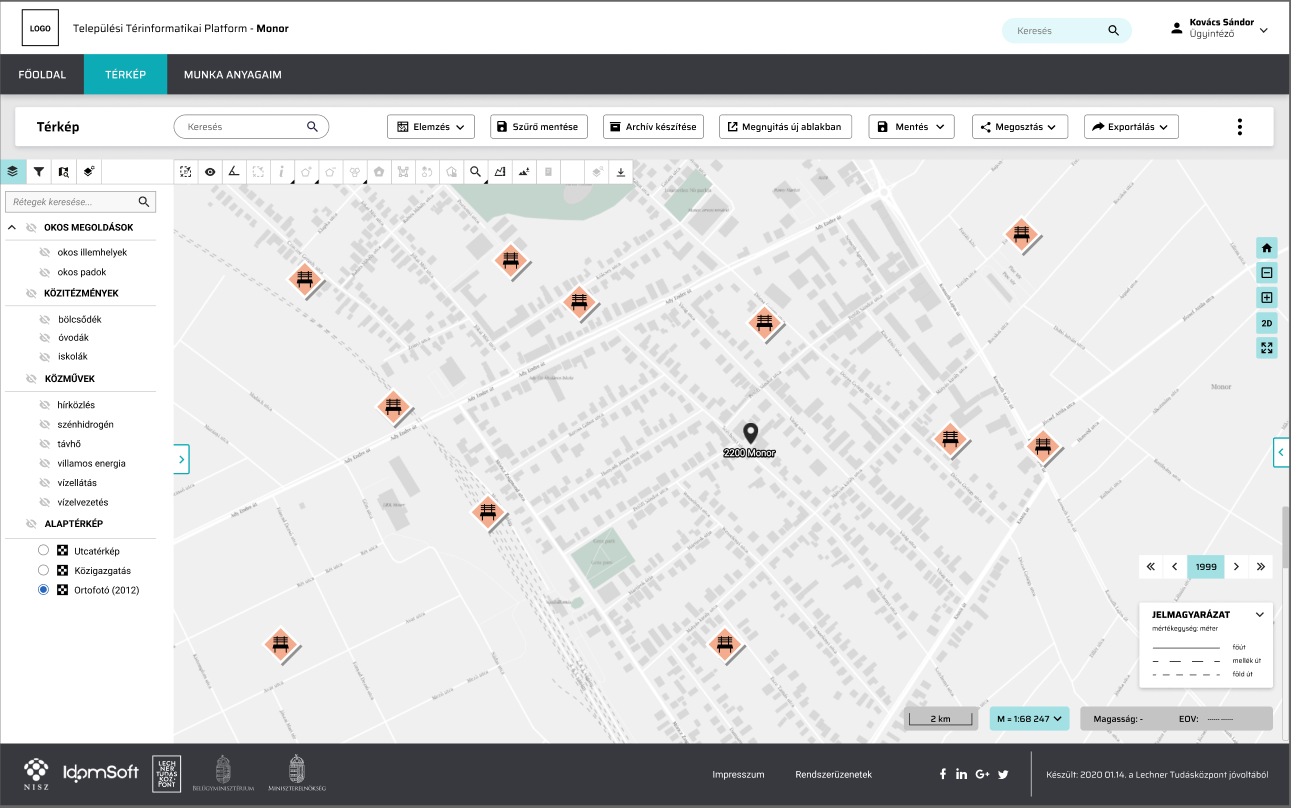Image resolution: width=1291 pixels, height=808 pixels.
Task: Open LinkedIn link in footer
Action: tap(961, 774)
